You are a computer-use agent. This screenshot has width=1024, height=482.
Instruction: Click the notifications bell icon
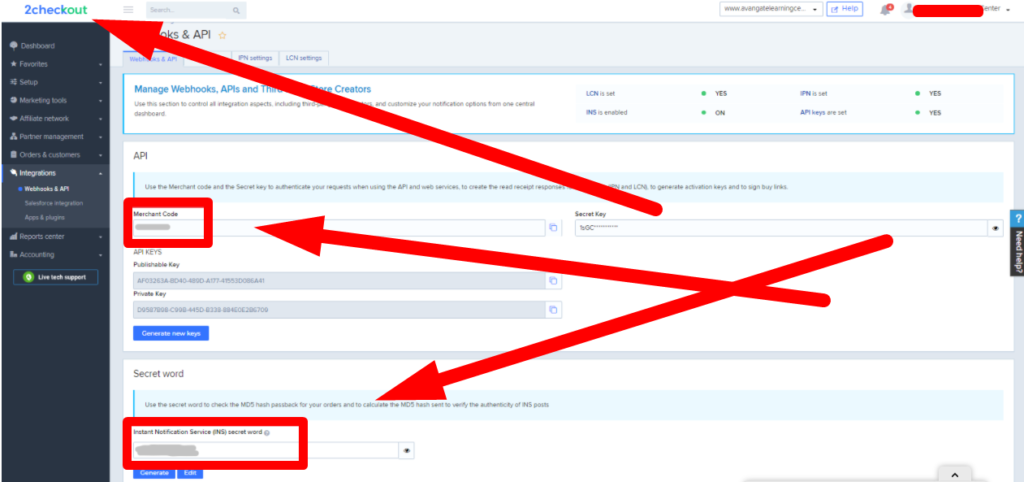click(885, 10)
